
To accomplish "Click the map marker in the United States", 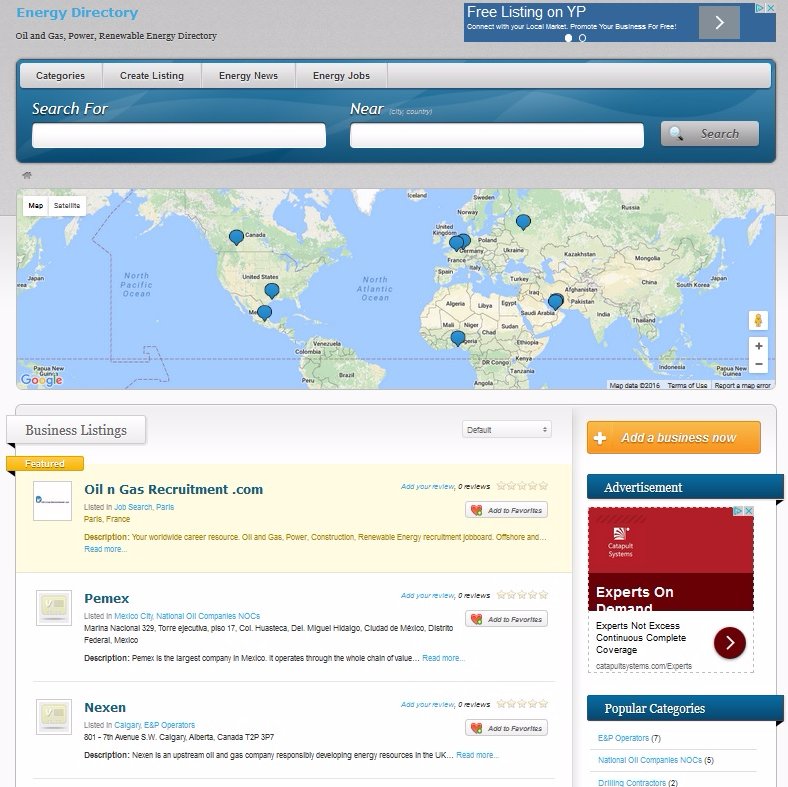I will coord(272,290).
